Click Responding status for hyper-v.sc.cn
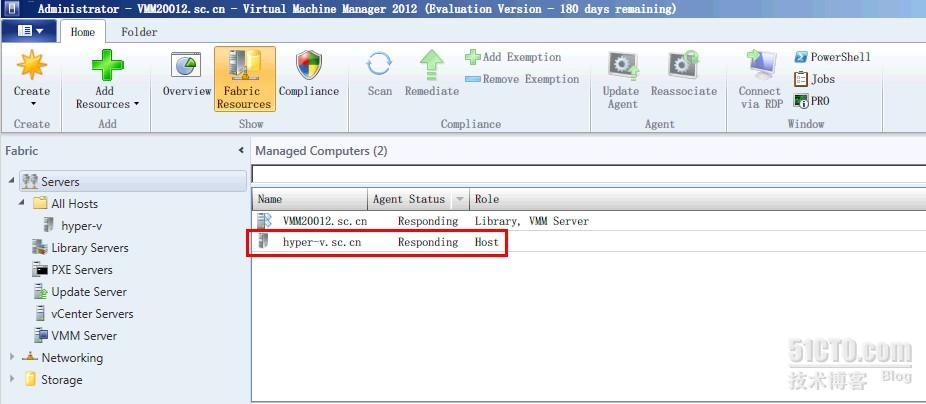 [428, 242]
